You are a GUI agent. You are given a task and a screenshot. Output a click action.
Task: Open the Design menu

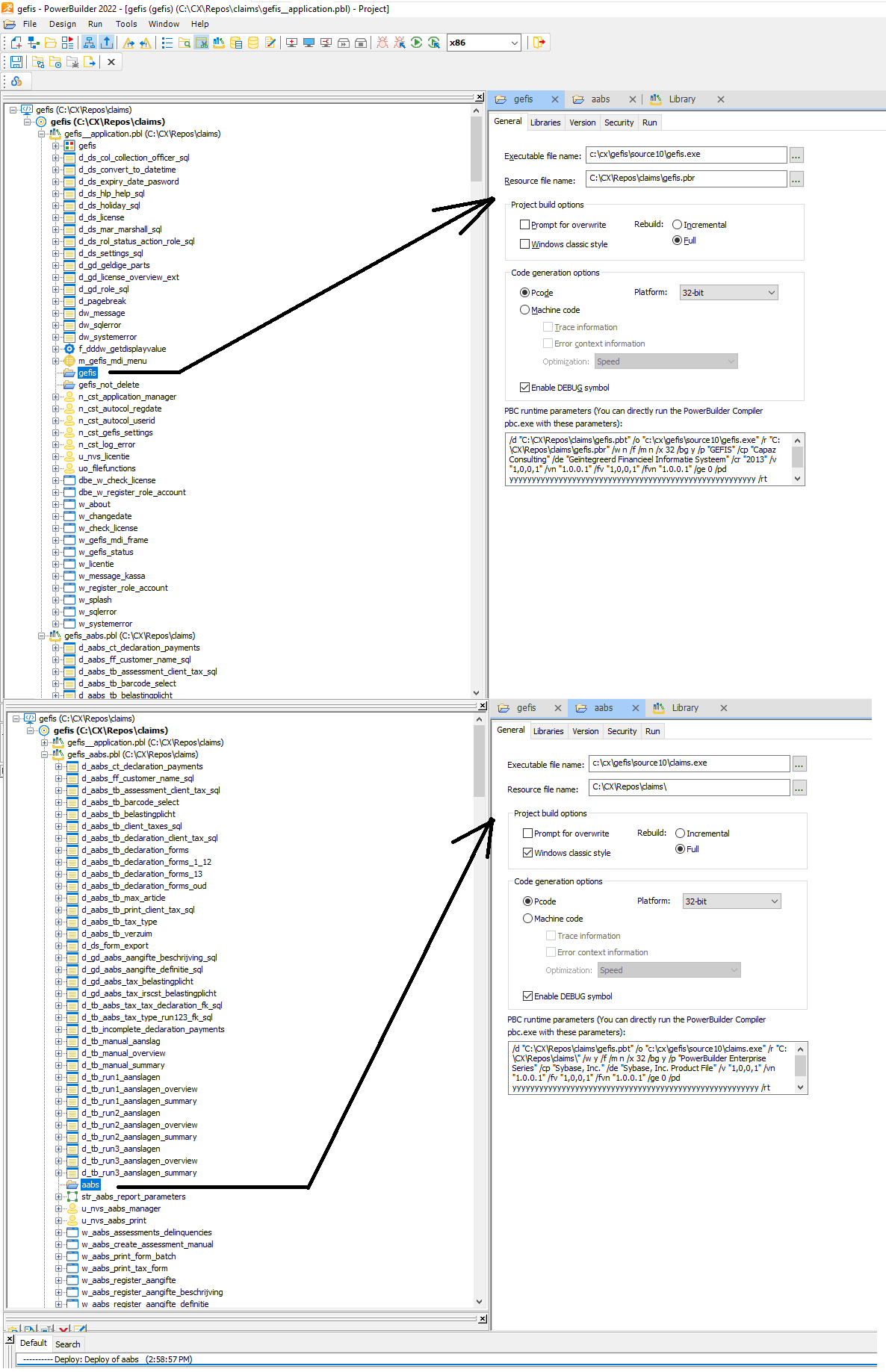(63, 24)
